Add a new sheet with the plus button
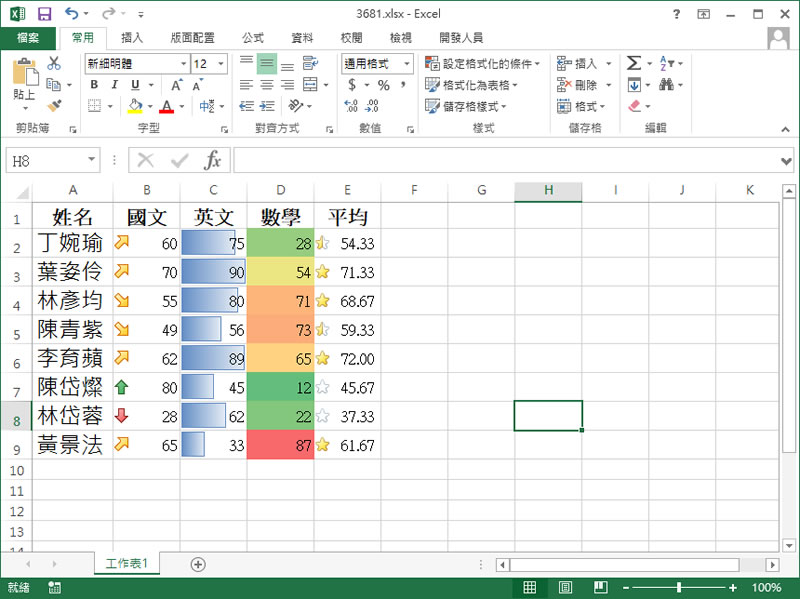The height and width of the screenshot is (599, 800). coord(198,564)
